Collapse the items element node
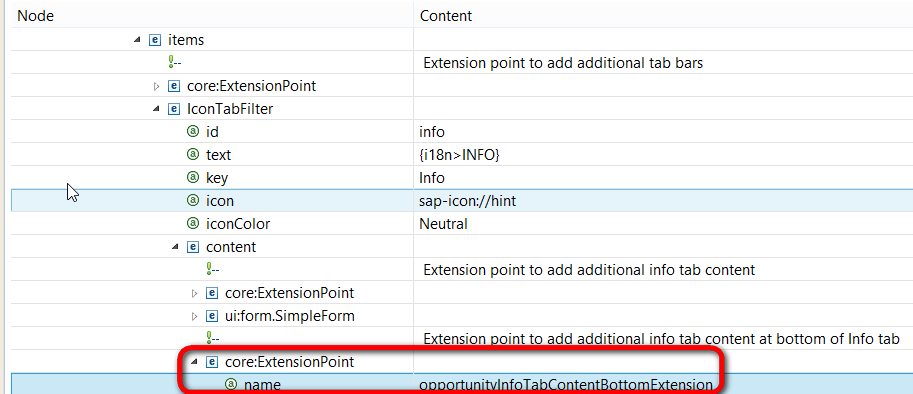 (137, 40)
